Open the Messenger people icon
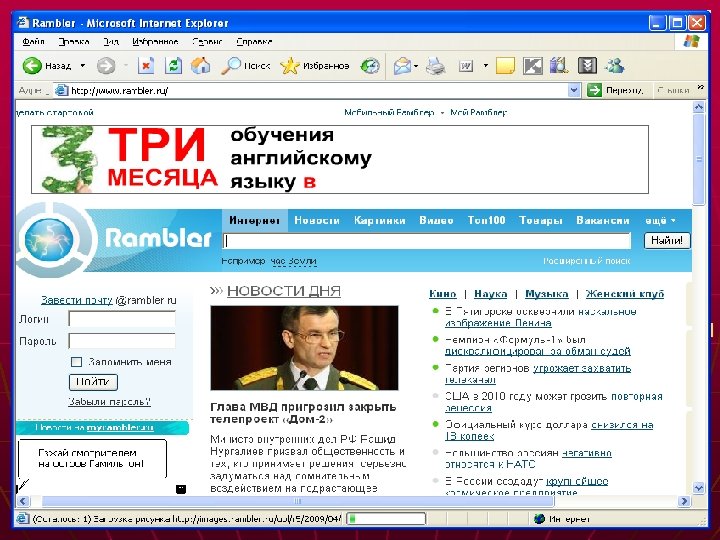 point(614,66)
